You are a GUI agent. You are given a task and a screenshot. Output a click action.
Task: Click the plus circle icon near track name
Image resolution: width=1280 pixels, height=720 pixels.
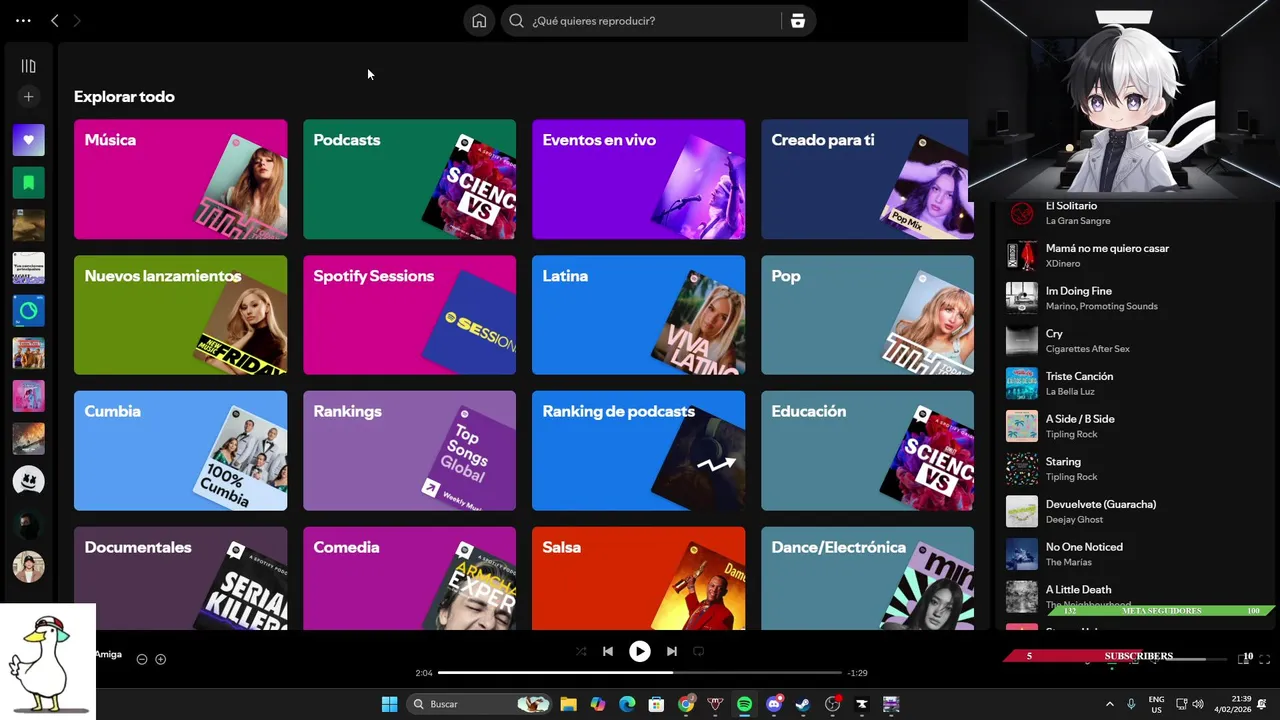(x=160, y=659)
